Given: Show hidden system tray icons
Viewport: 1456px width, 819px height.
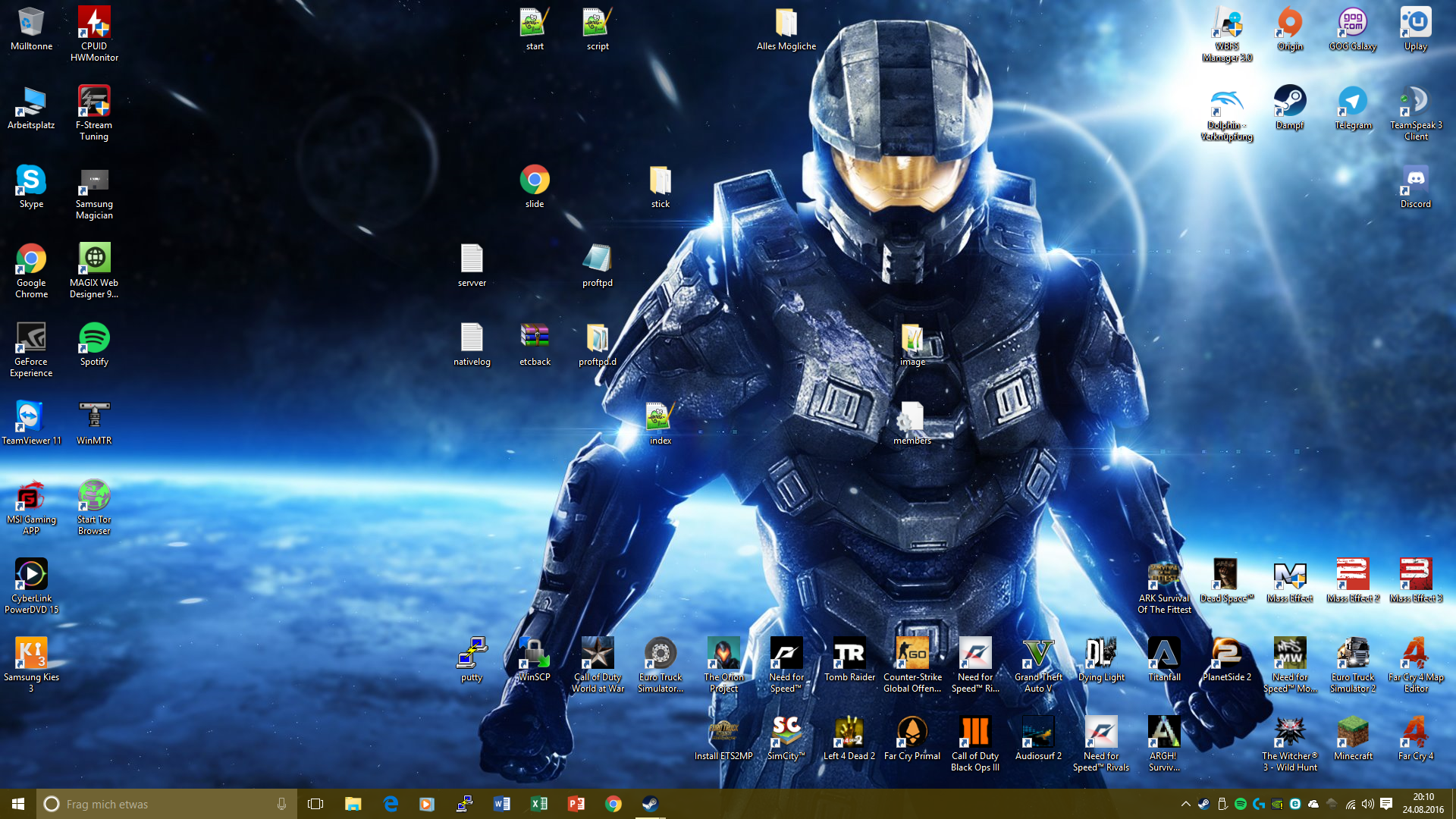Looking at the screenshot, I should click(1185, 804).
